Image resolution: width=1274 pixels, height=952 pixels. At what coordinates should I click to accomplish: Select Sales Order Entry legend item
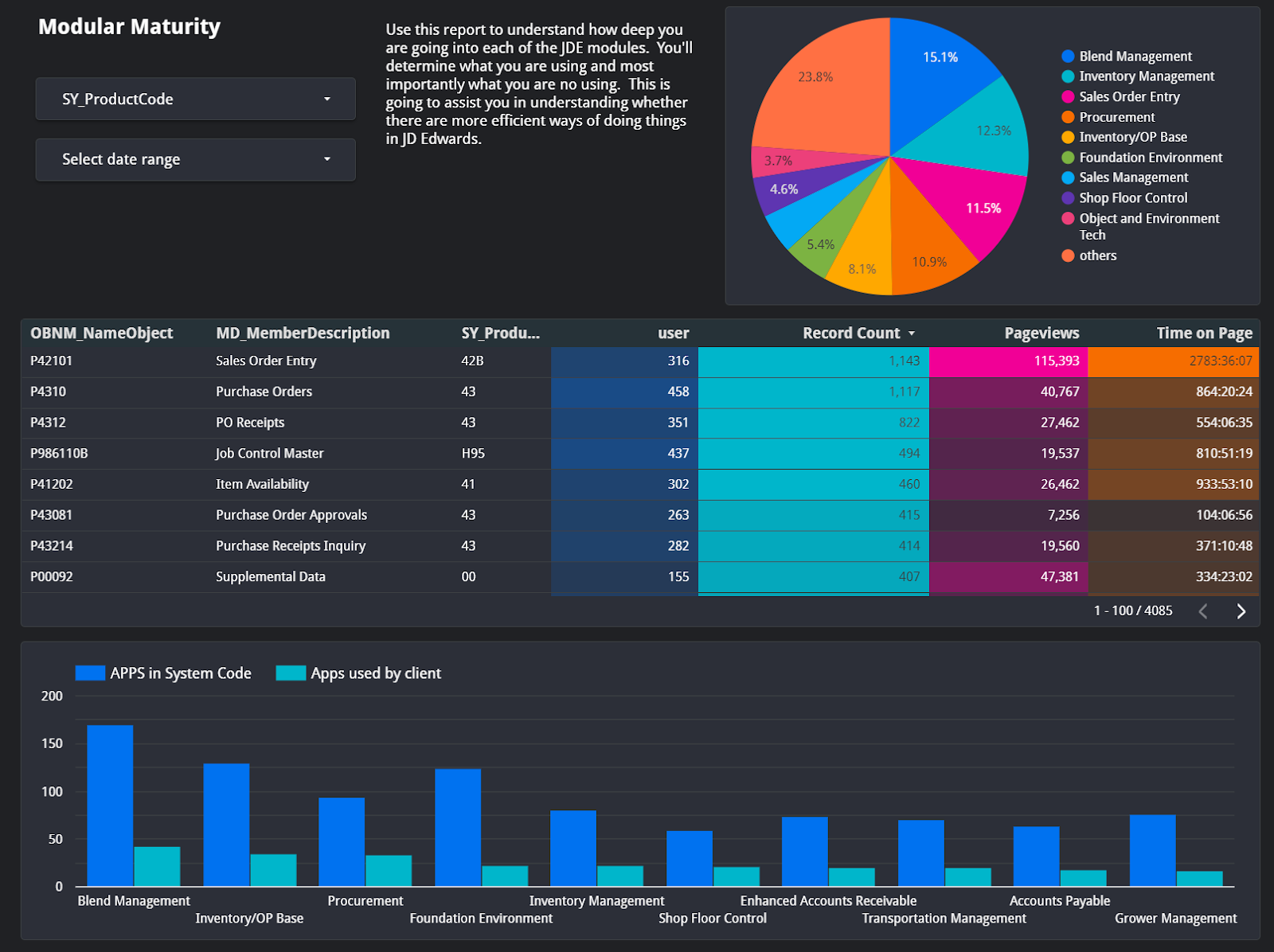[1120, 96]
